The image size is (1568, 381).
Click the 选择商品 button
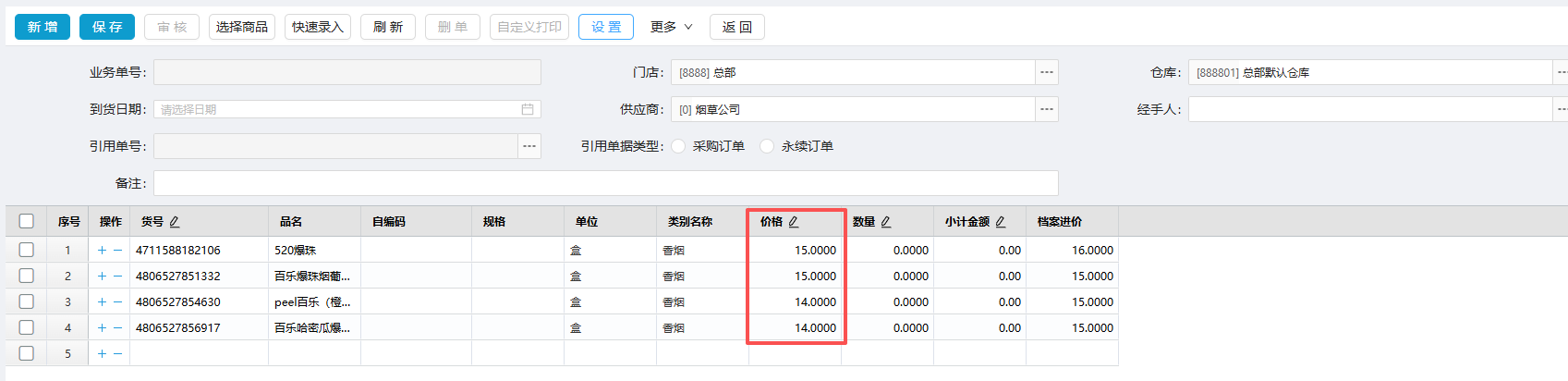pyautogui.click(x=241, y=27)
